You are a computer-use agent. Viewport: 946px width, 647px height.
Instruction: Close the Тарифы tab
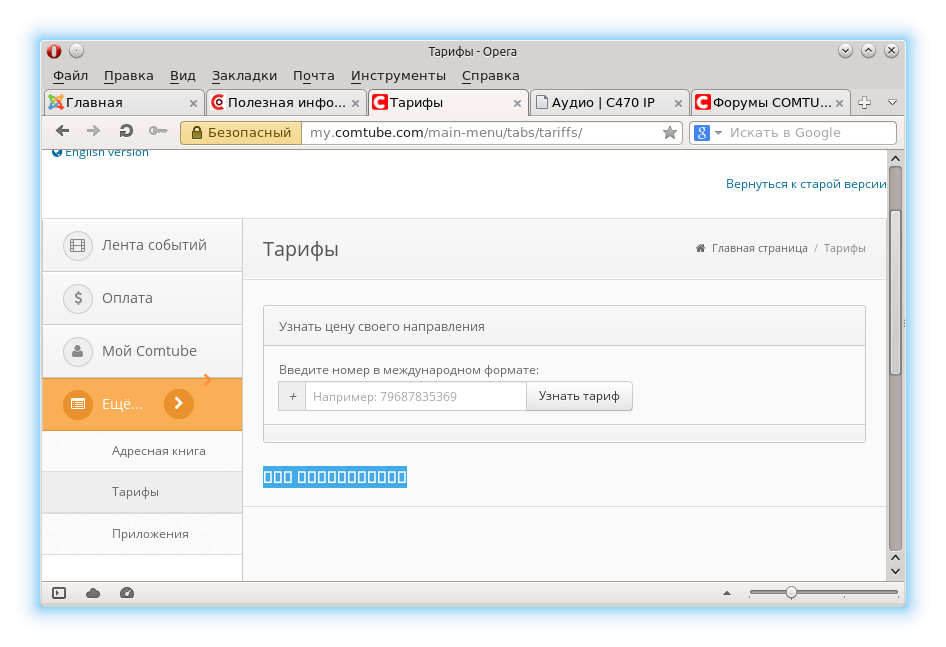(x=517, y=104)
